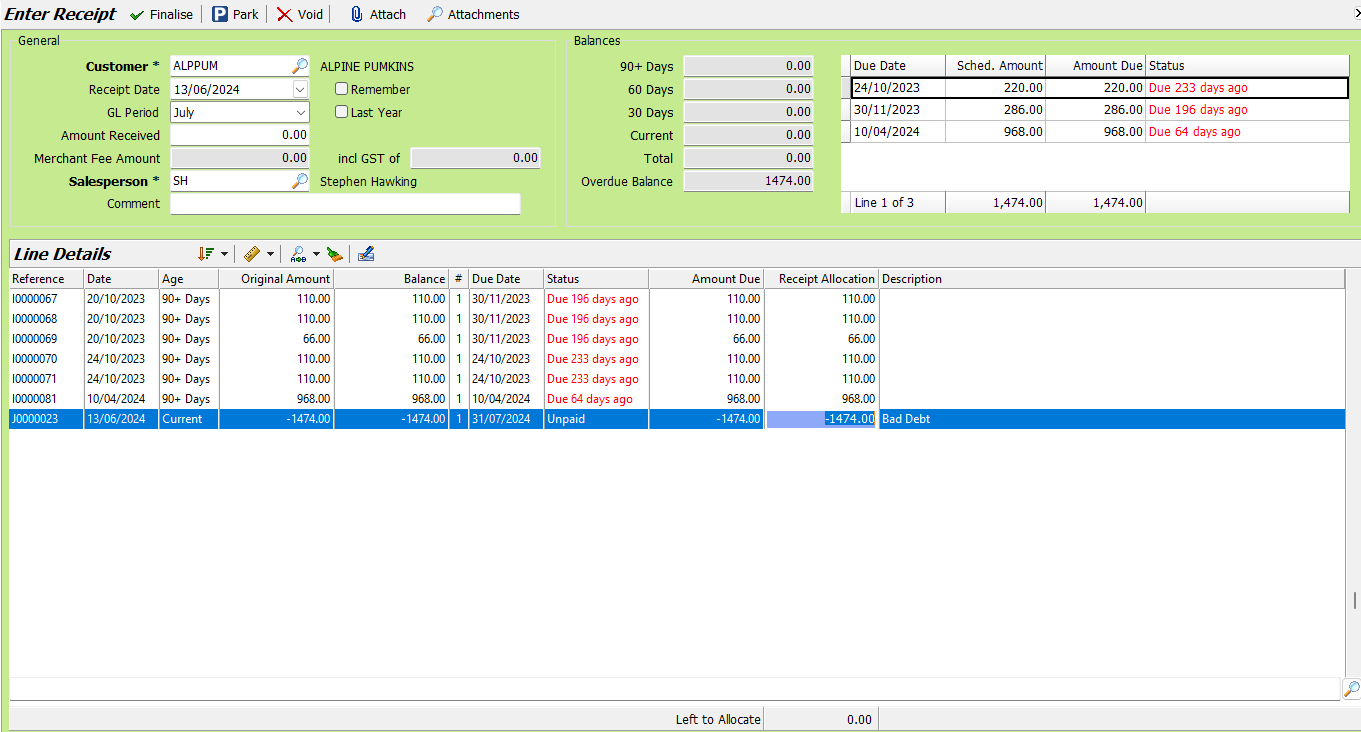The image size is (1361, 732).
Task: Click the 66.00 receipt allocation cell
Action: point(821,339)
